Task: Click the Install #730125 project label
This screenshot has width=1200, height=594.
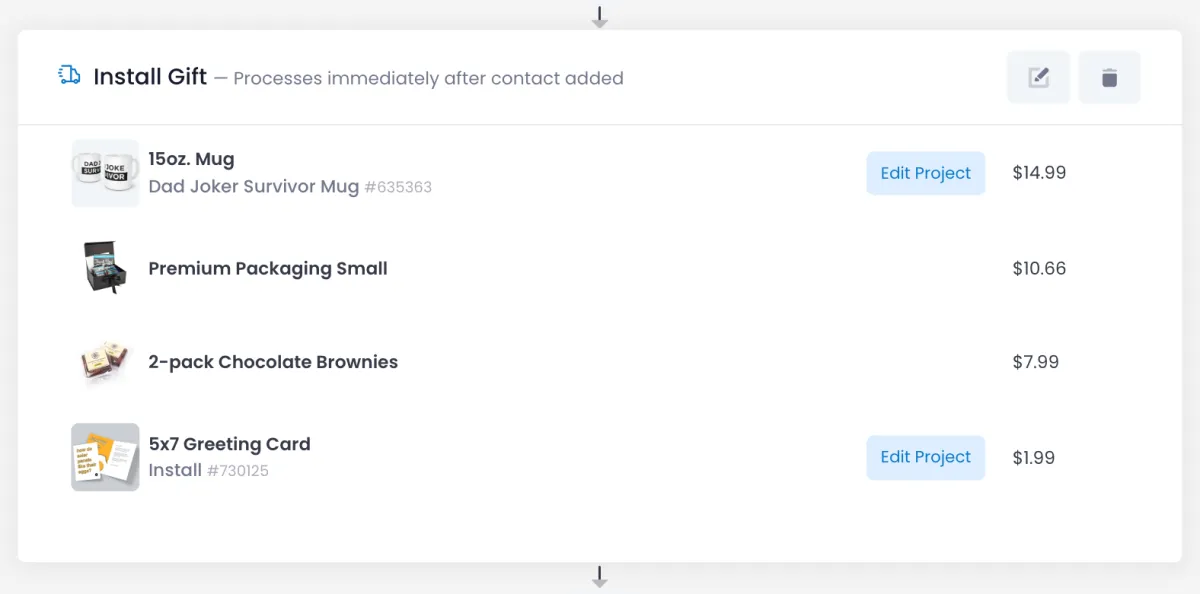Action: [x=208, y=470]
